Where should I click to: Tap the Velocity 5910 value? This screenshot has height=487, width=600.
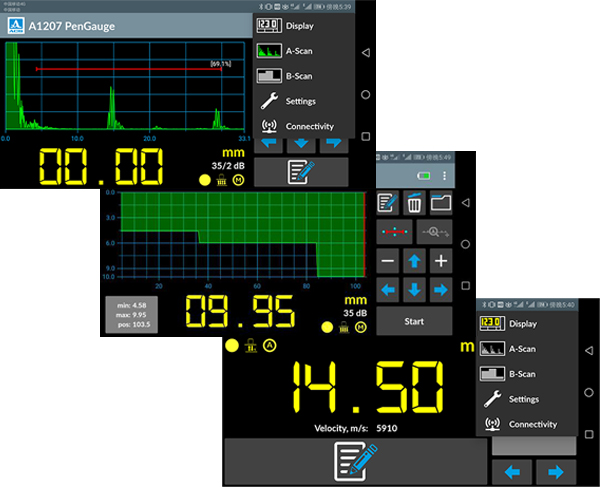386,428
